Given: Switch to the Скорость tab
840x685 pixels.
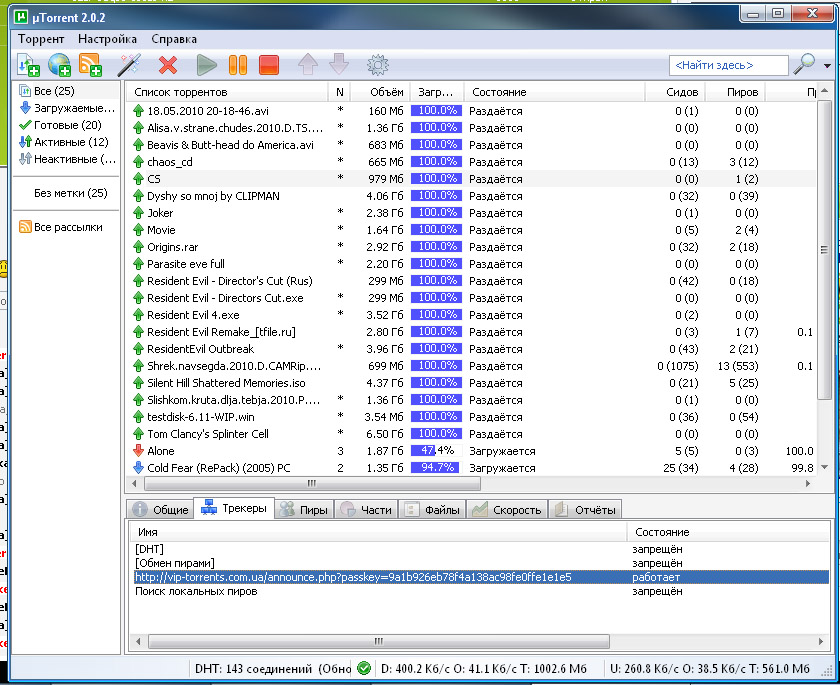Looking at the screenshot, I should pyautogui.click(x=507, y=509).
